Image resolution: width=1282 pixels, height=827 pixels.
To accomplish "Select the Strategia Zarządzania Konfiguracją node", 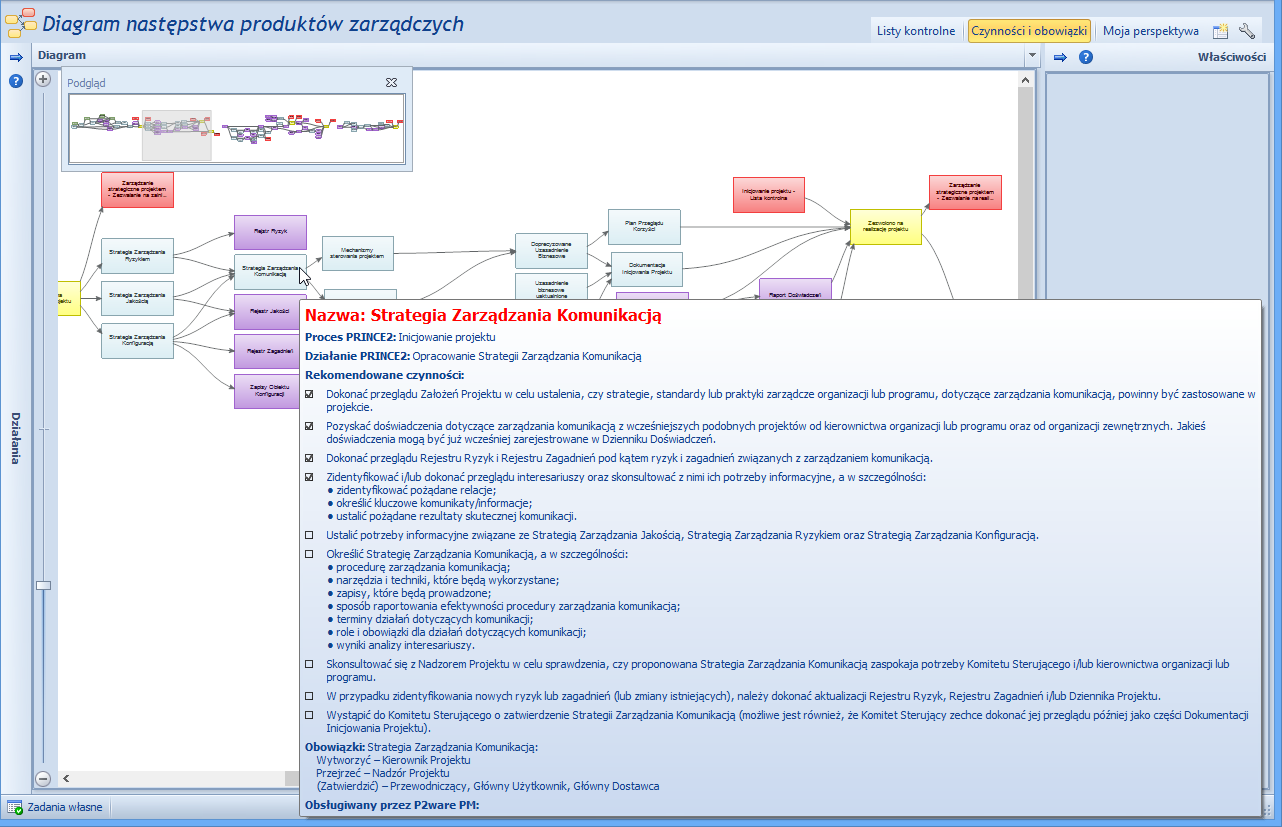I will [137, 340].
